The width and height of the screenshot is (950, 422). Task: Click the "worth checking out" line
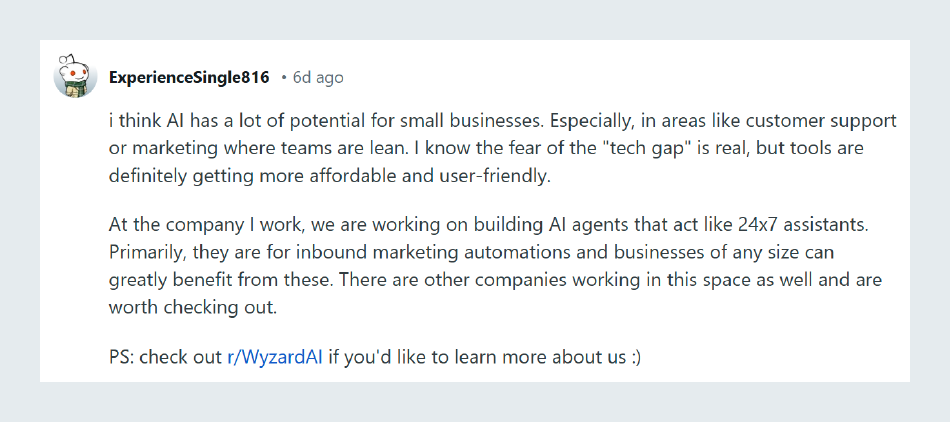click(193, 307)
